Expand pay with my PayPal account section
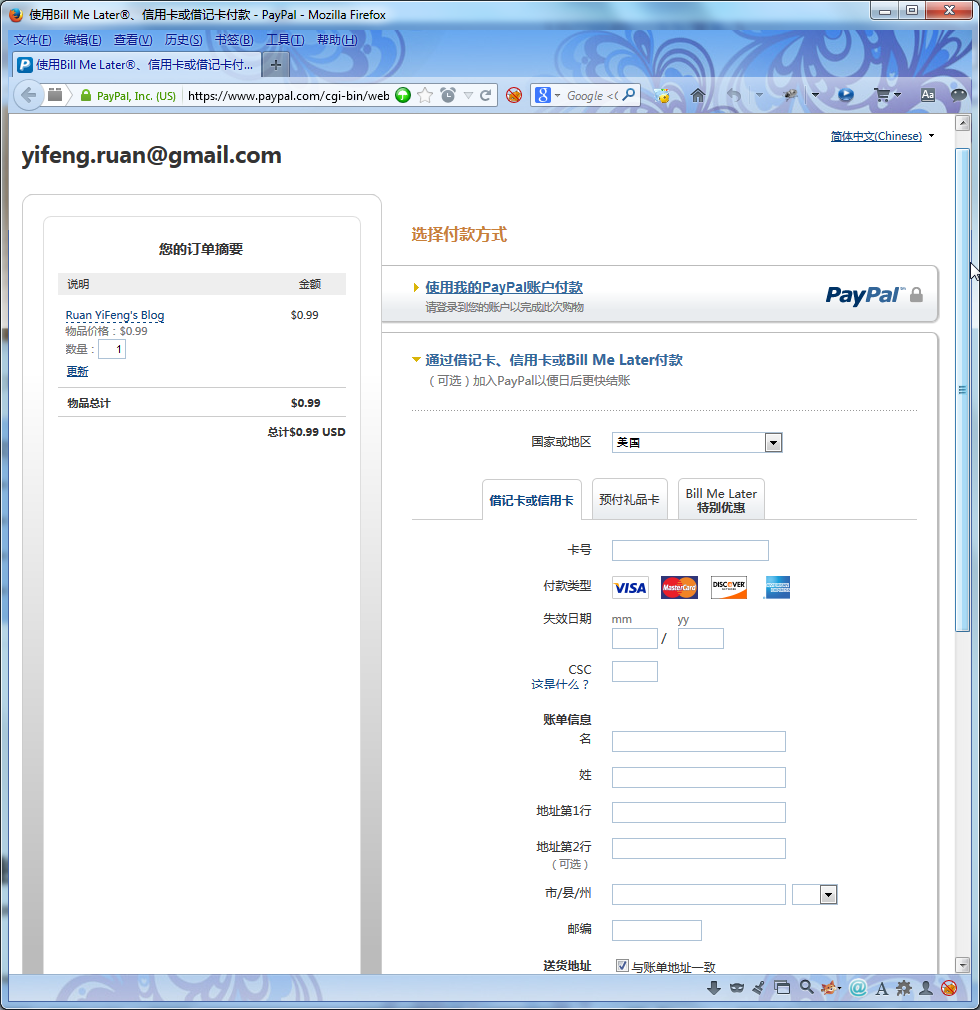 pyautogui.click(x=504, y=287)
